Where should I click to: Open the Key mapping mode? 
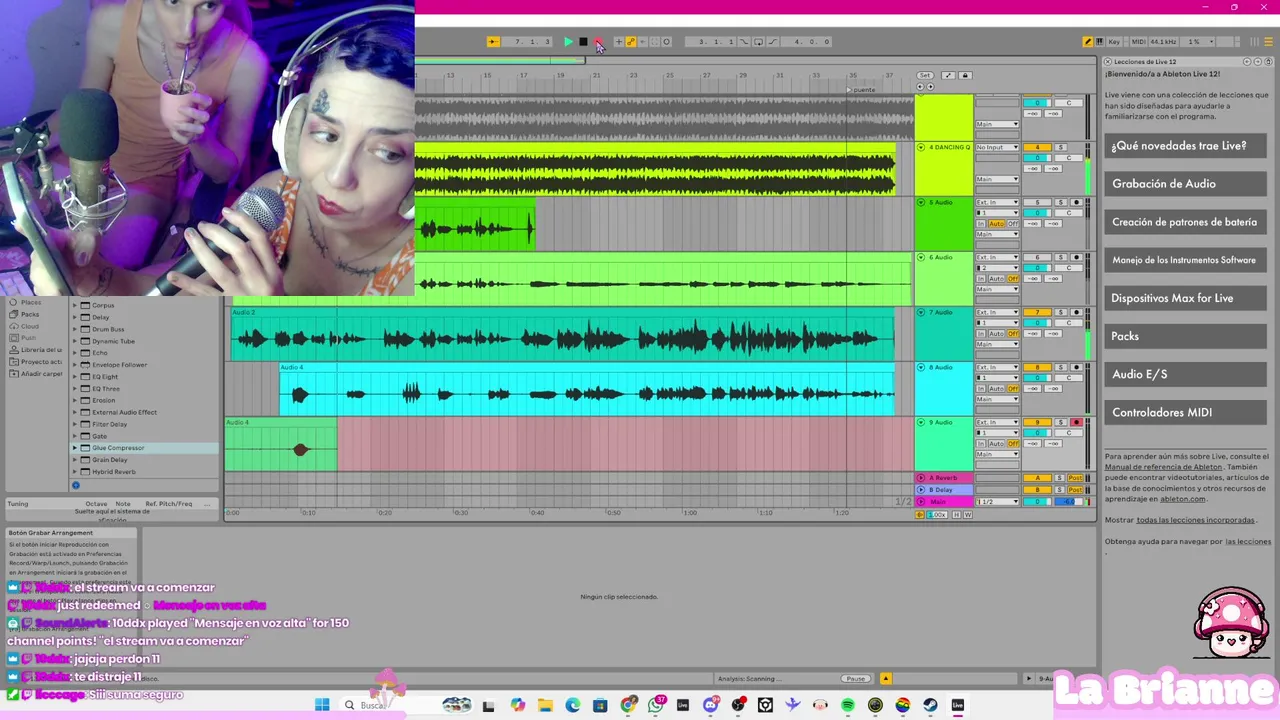[x=1114, y=41]
